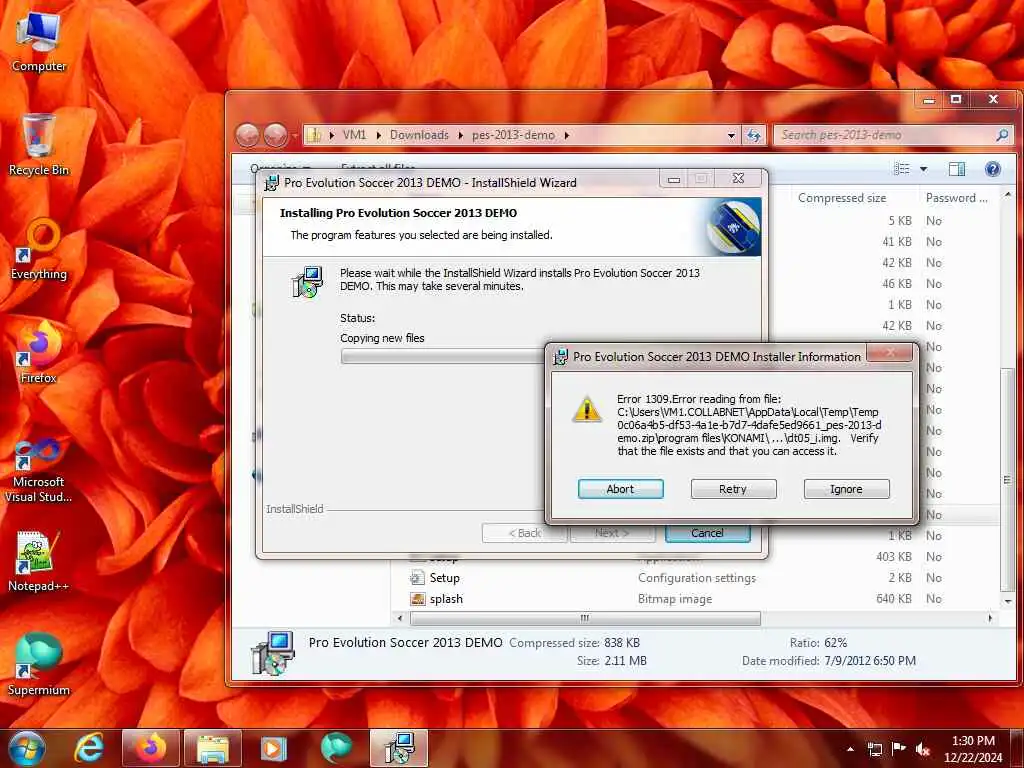
Task: Click the muted volume tray icon
Action: pyautogui.click(x=923, y=749)
